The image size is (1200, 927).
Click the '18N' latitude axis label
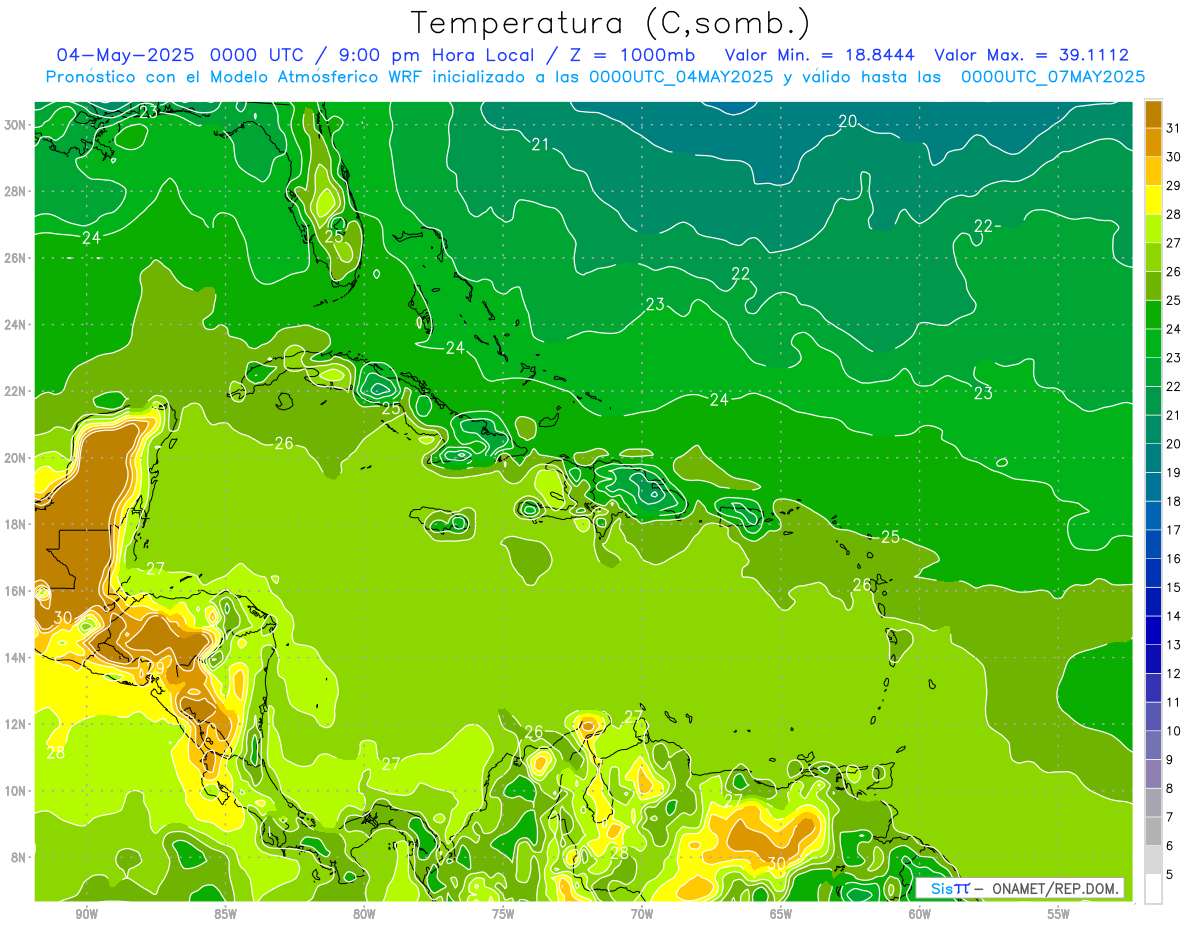[16, 524]
